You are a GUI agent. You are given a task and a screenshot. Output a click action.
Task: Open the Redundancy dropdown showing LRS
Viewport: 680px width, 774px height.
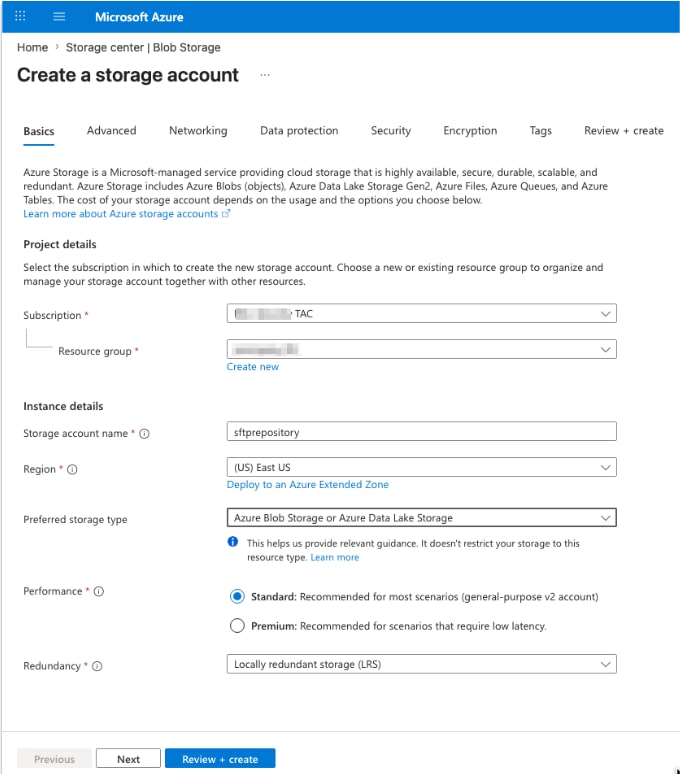pyautogui.click(x=421, y=664)
